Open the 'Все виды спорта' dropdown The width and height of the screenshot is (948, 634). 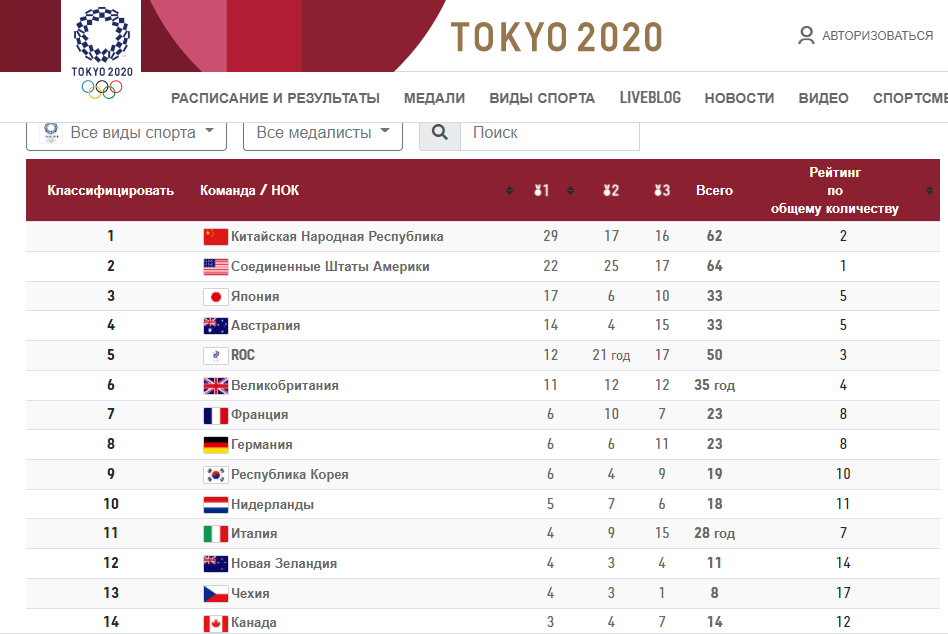point(127,132)
